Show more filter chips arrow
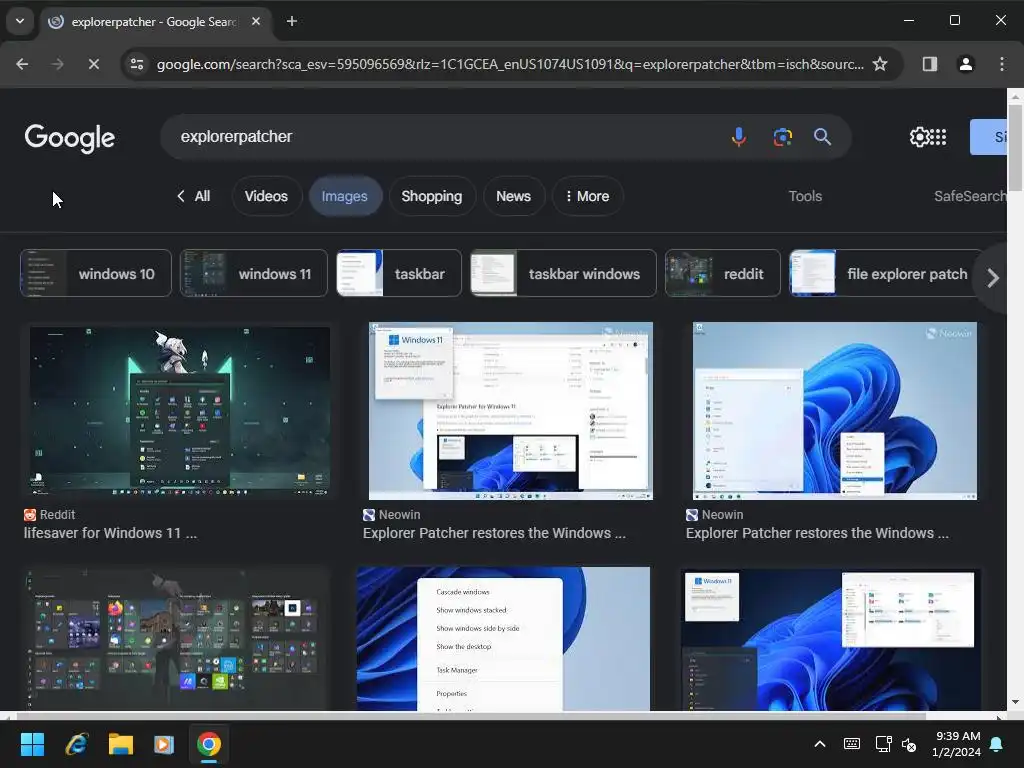 [x=993, y=278]
